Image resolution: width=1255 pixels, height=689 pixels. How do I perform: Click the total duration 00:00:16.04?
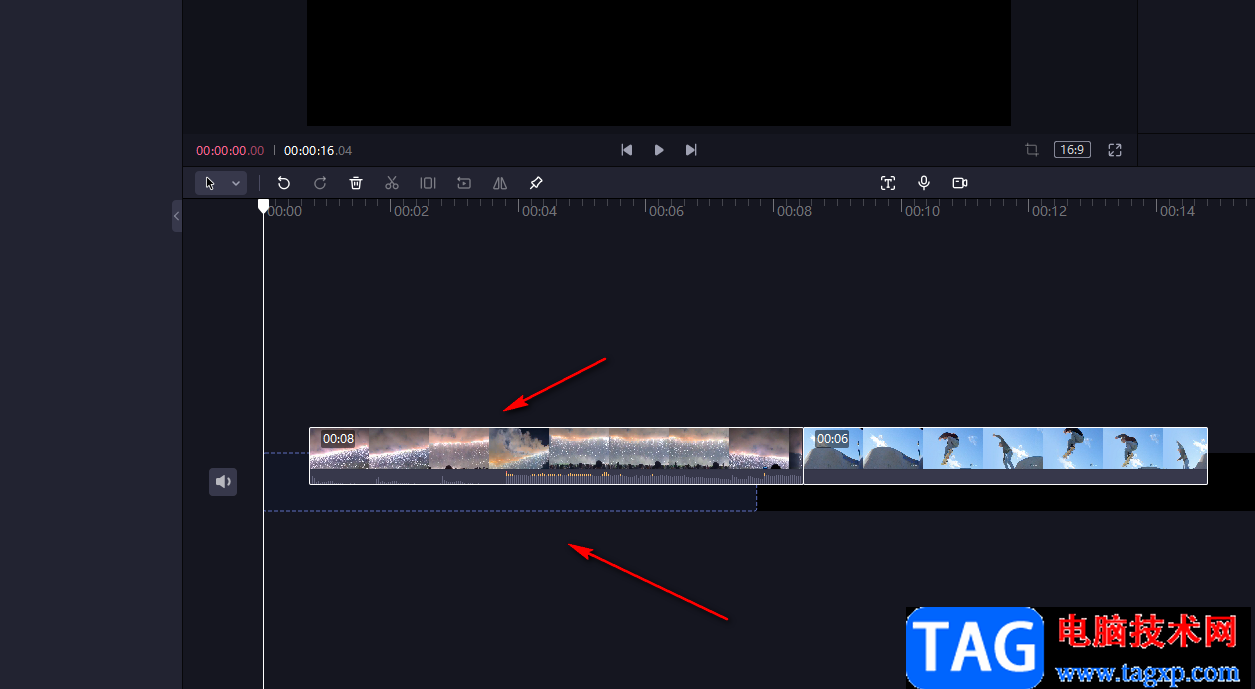pyautogui.click(x=318, y=151)
